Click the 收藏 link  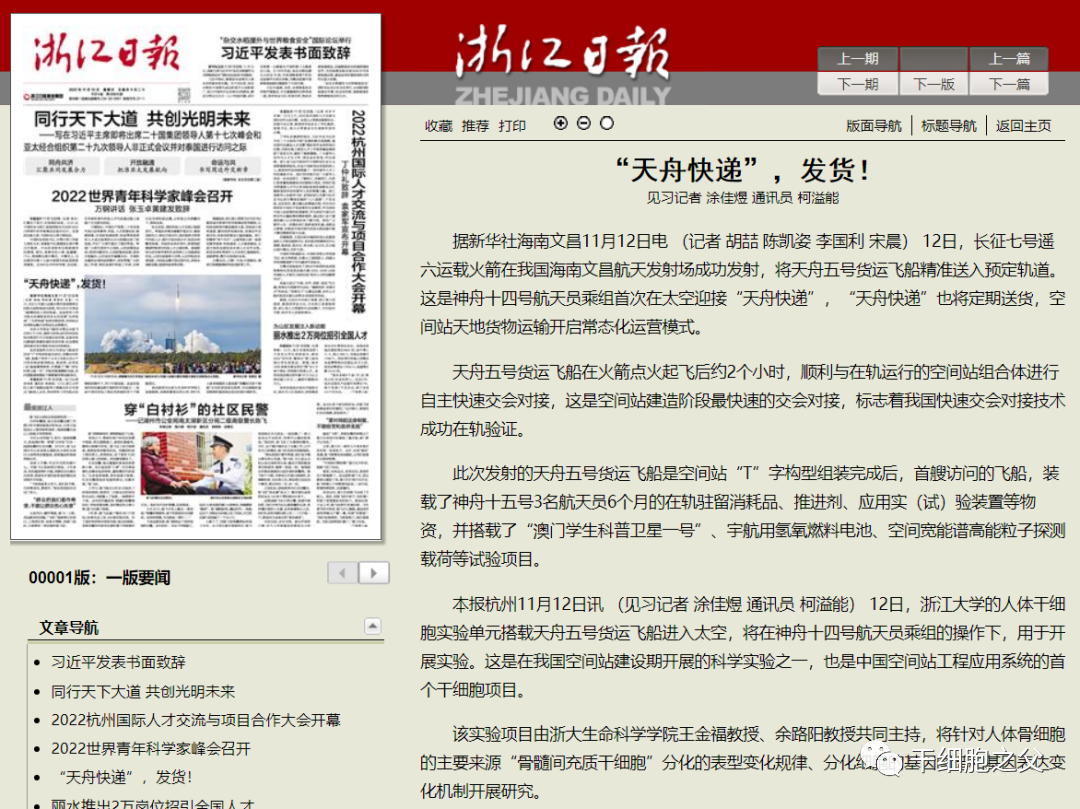pos(438,125)
